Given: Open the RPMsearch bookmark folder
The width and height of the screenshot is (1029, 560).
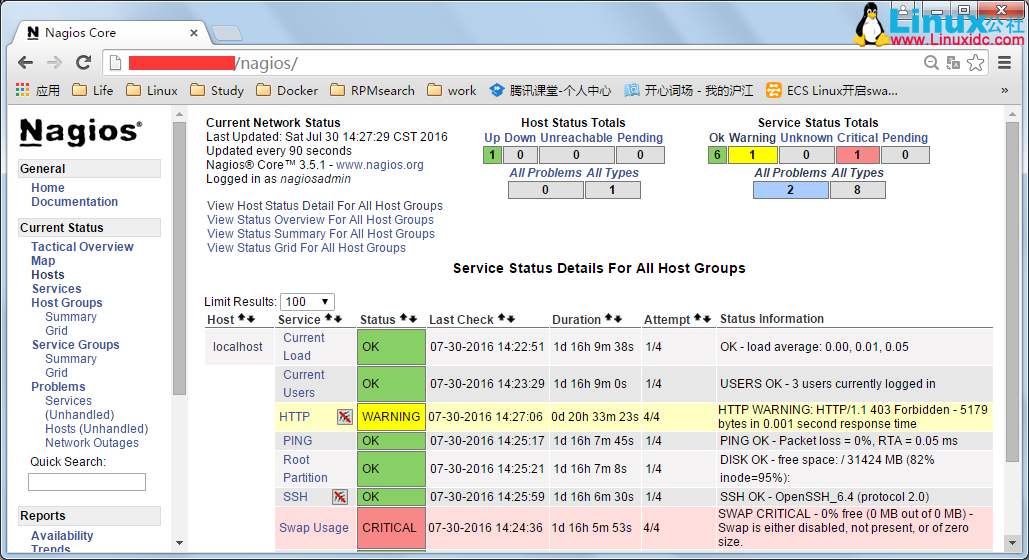Looking at the screenshot, I should coord(372,91).
